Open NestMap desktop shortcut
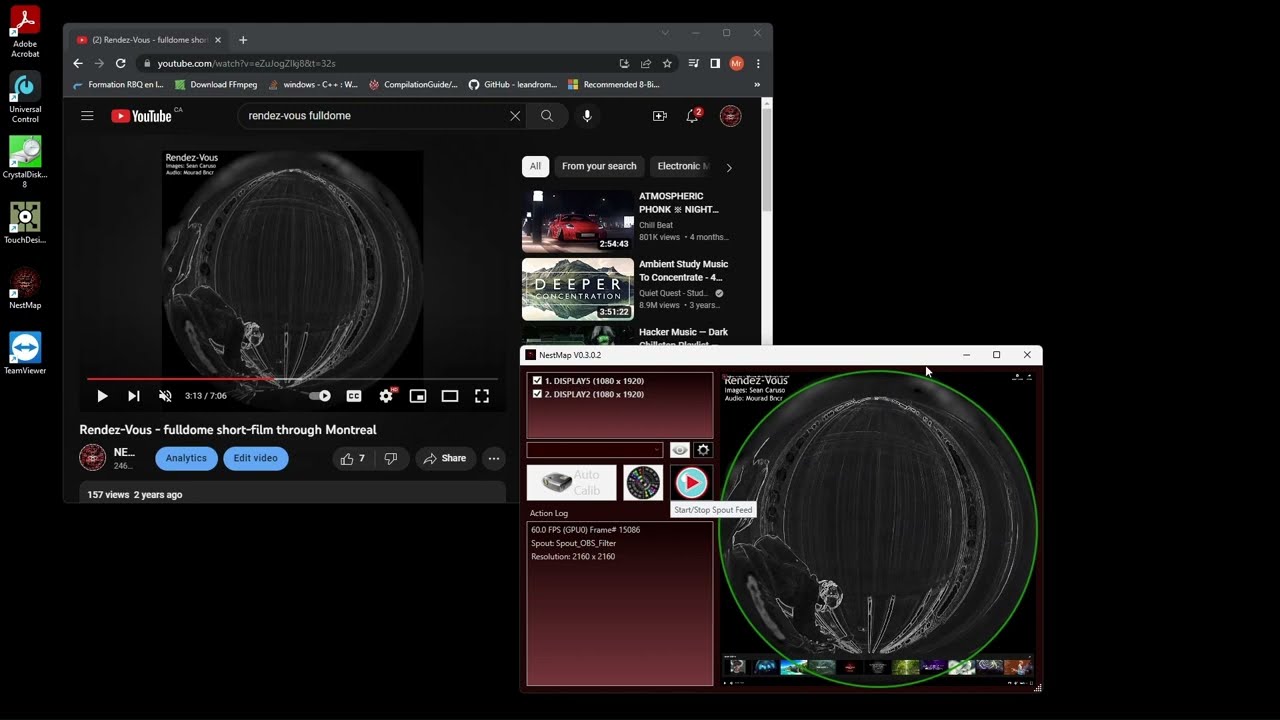 pos(25,289)
